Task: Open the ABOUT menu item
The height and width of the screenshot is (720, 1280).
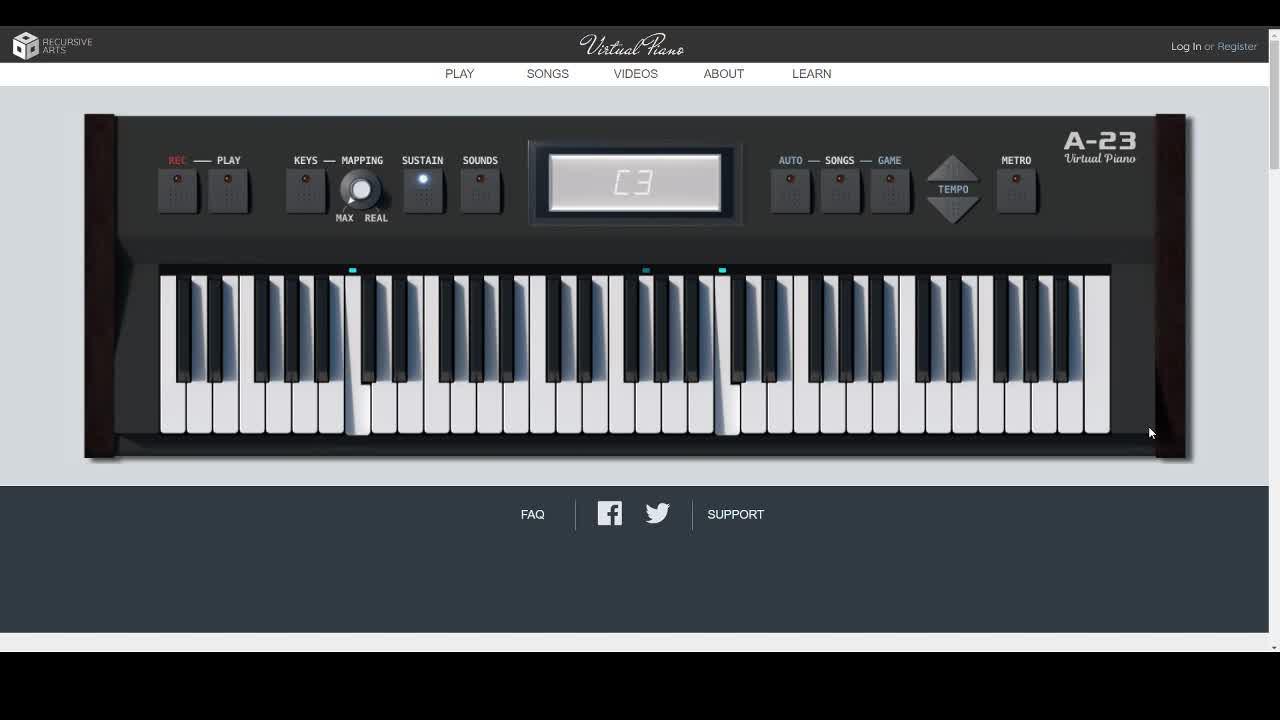Action: [724, 74]
